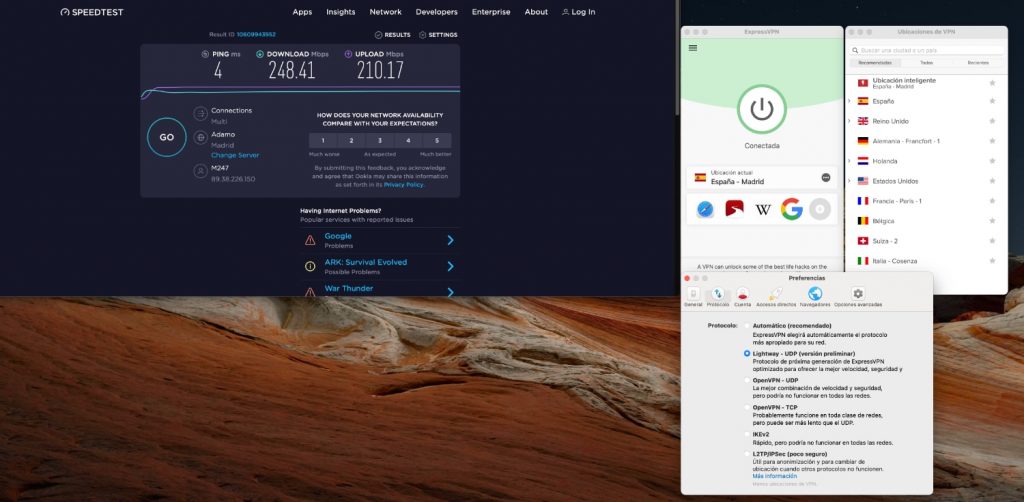The width and height of the screenshot is (1024, 502).
Task: Open the Privacy Policy link
Action: tap(404, 185)
